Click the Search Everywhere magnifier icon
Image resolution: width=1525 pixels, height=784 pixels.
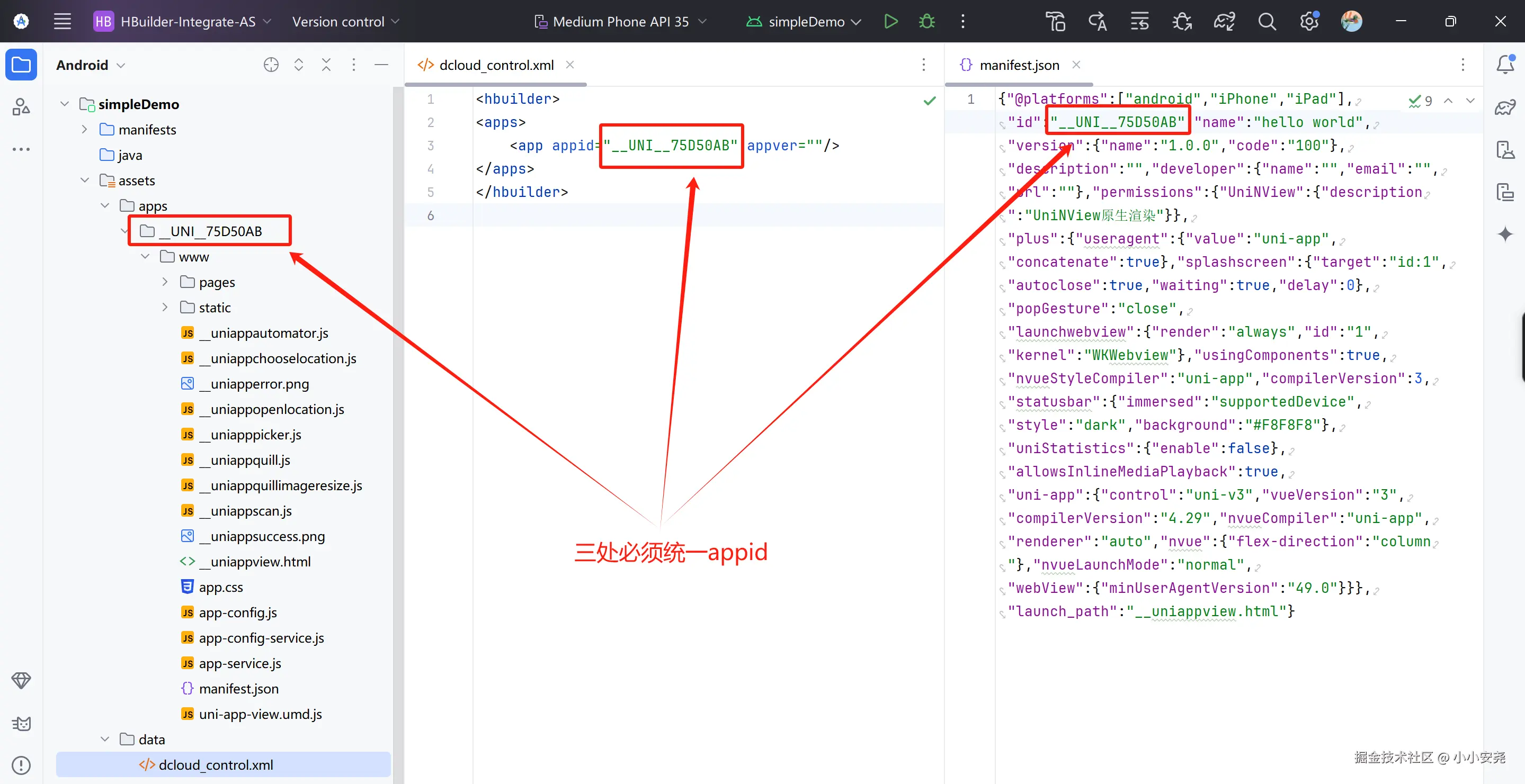coord(1267,22)
